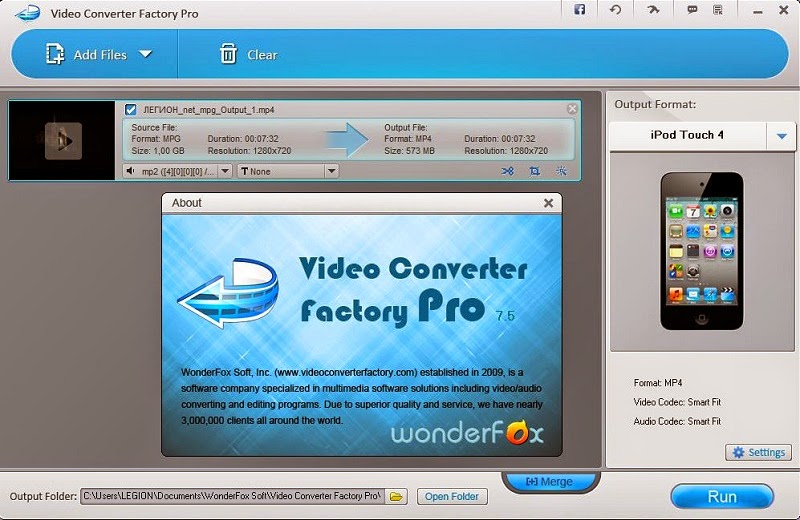The image size is (800, 520).
Task: Play the video thumbnail preview
Action: point(63,141)
